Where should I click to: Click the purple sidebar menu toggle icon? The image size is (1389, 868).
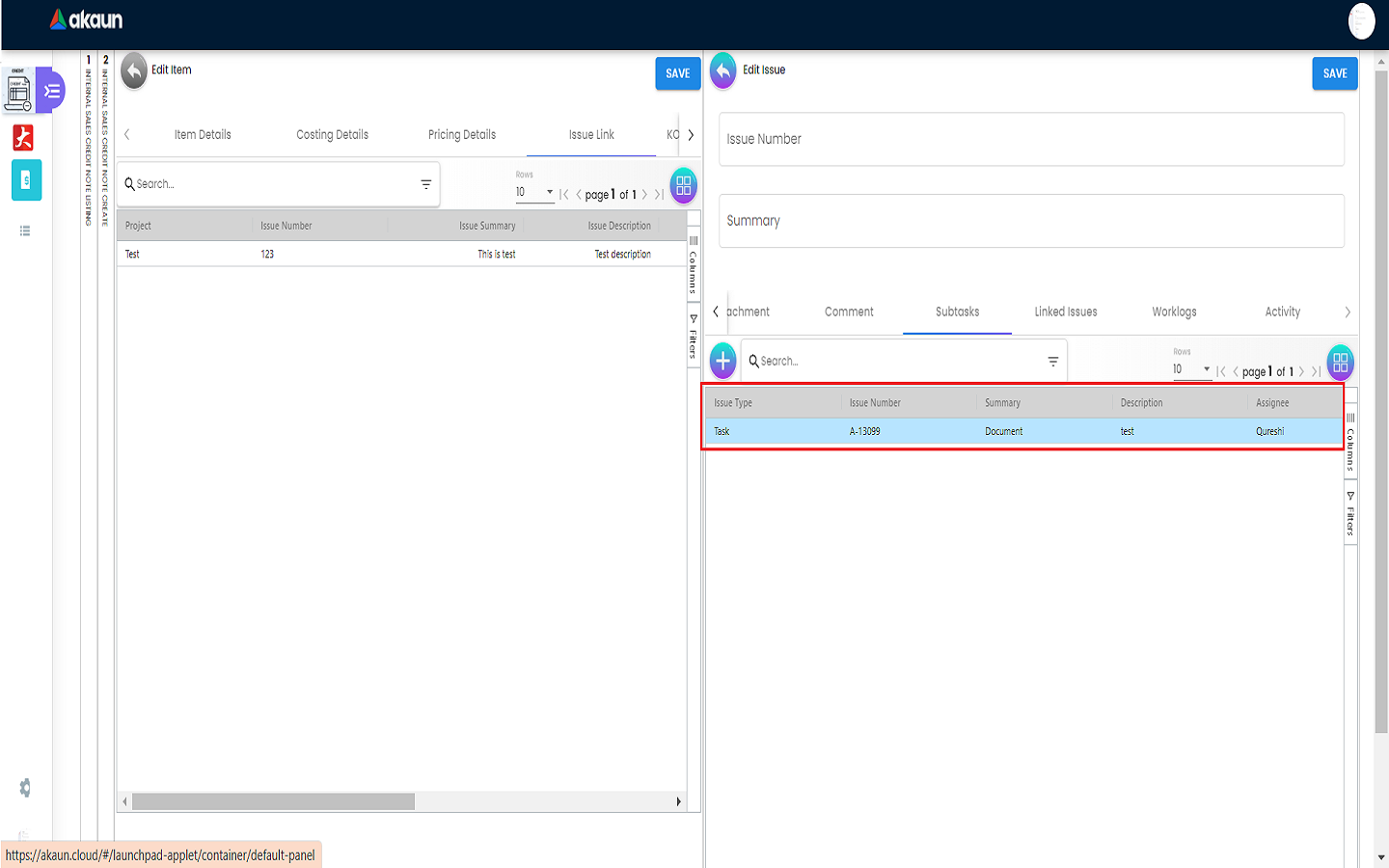coord(52,92)
